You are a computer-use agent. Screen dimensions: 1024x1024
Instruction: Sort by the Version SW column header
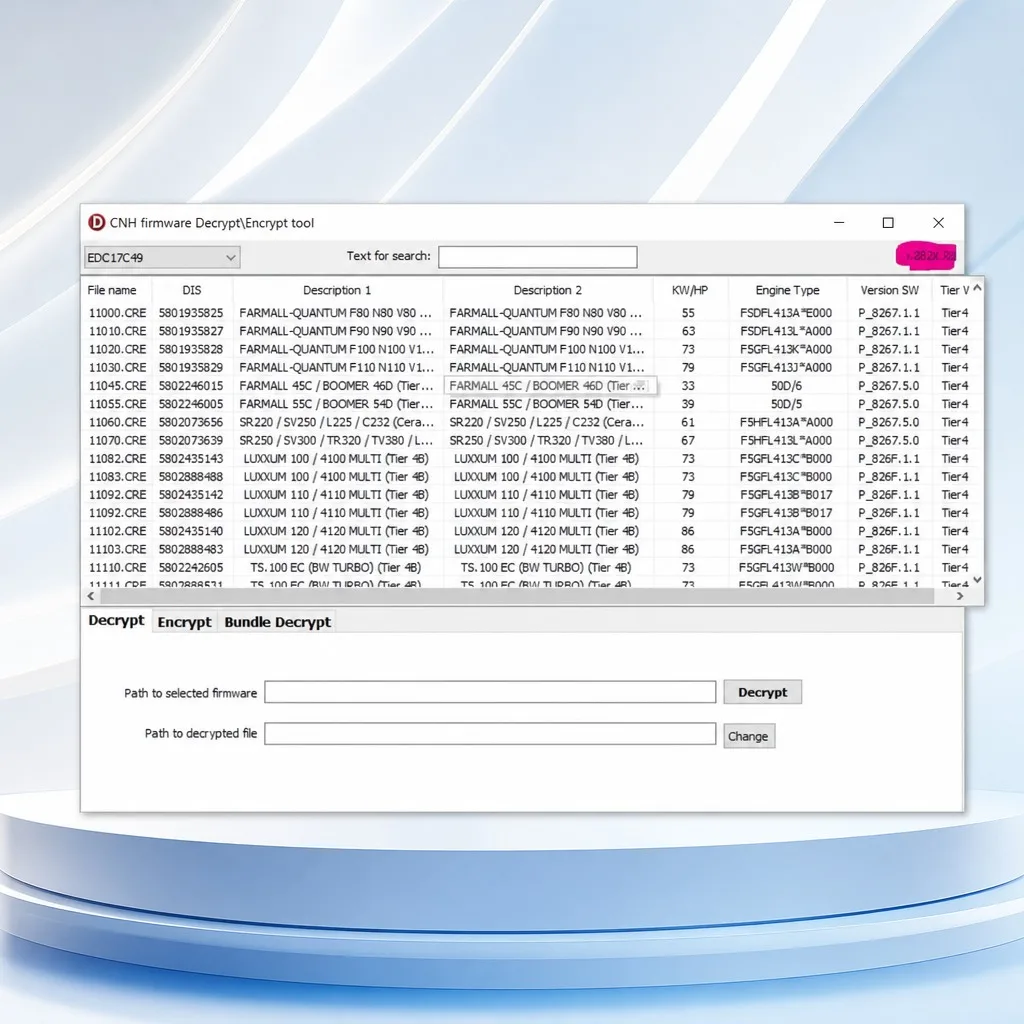click(x=889, y=290)
